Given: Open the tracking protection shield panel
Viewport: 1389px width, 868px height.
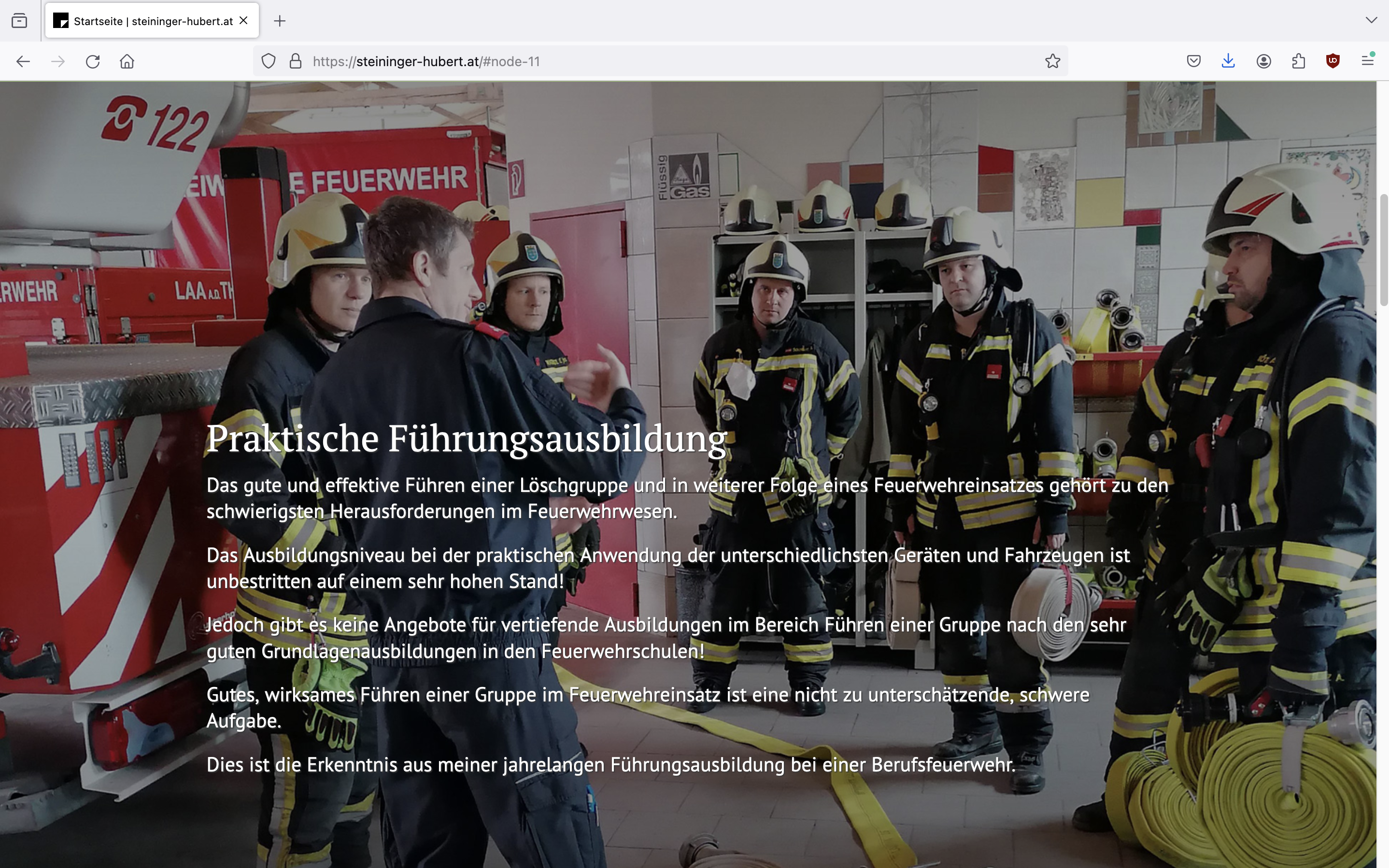Looking at the screenshot, I should 268,61.
